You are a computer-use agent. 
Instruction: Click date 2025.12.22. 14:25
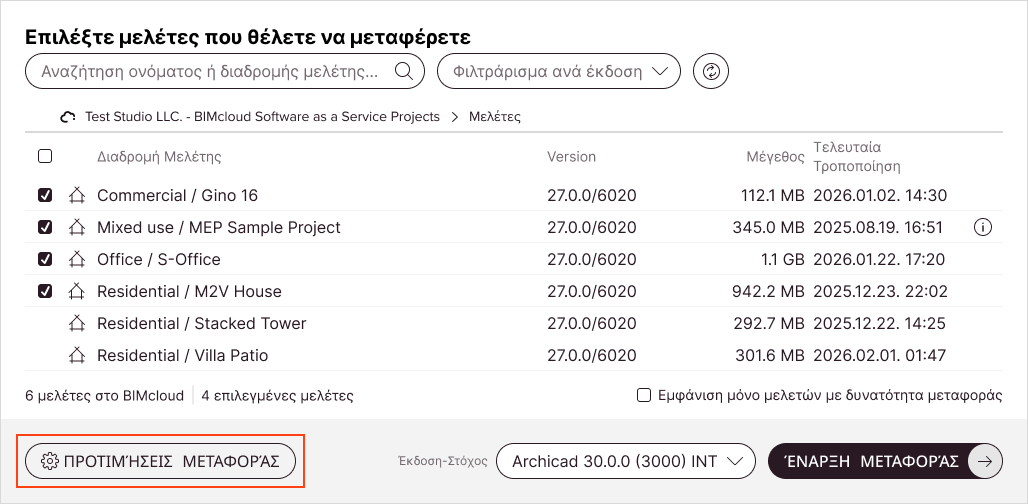[x=879, y=323]
